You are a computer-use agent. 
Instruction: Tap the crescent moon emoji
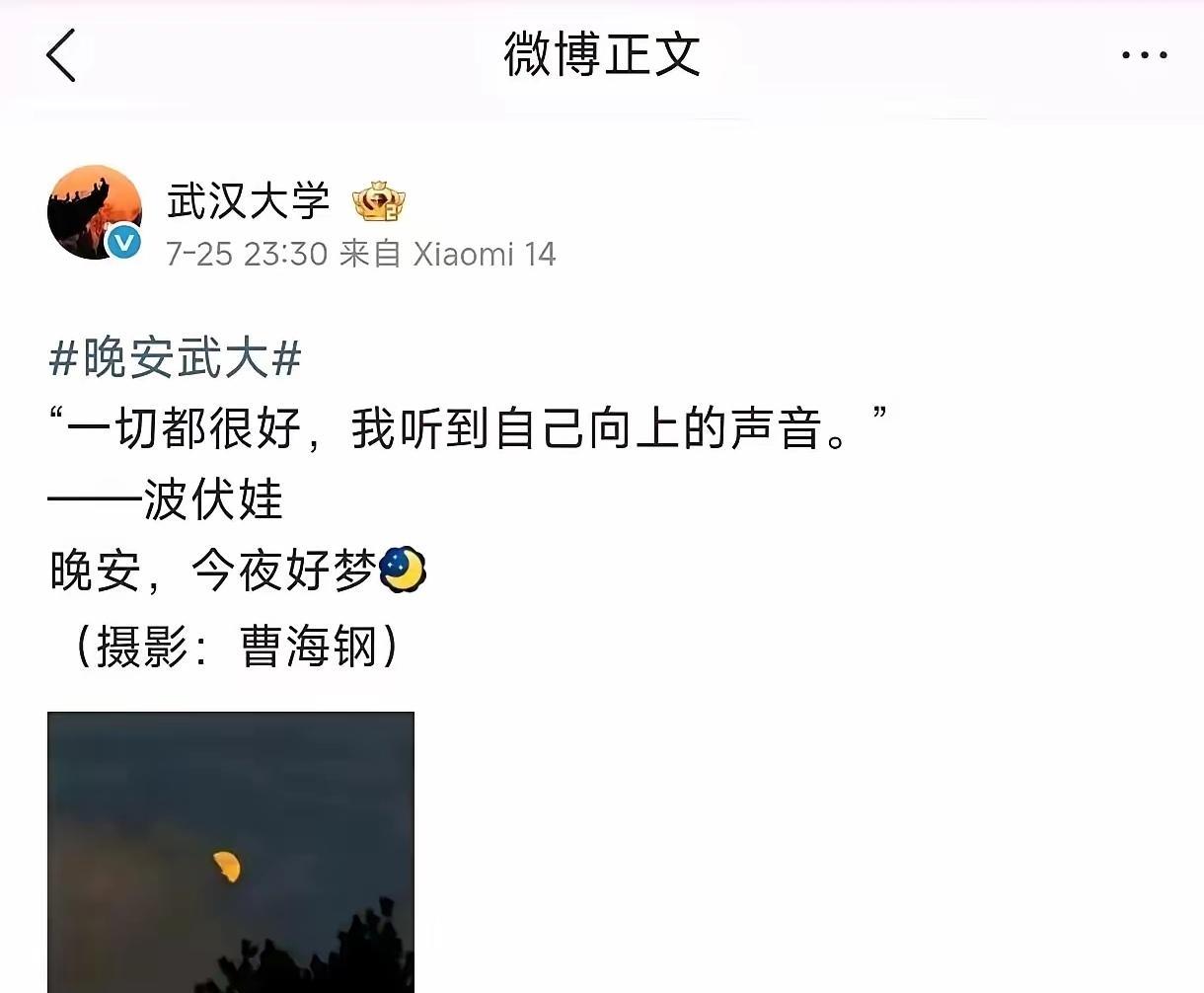click(x=404, y=570)
